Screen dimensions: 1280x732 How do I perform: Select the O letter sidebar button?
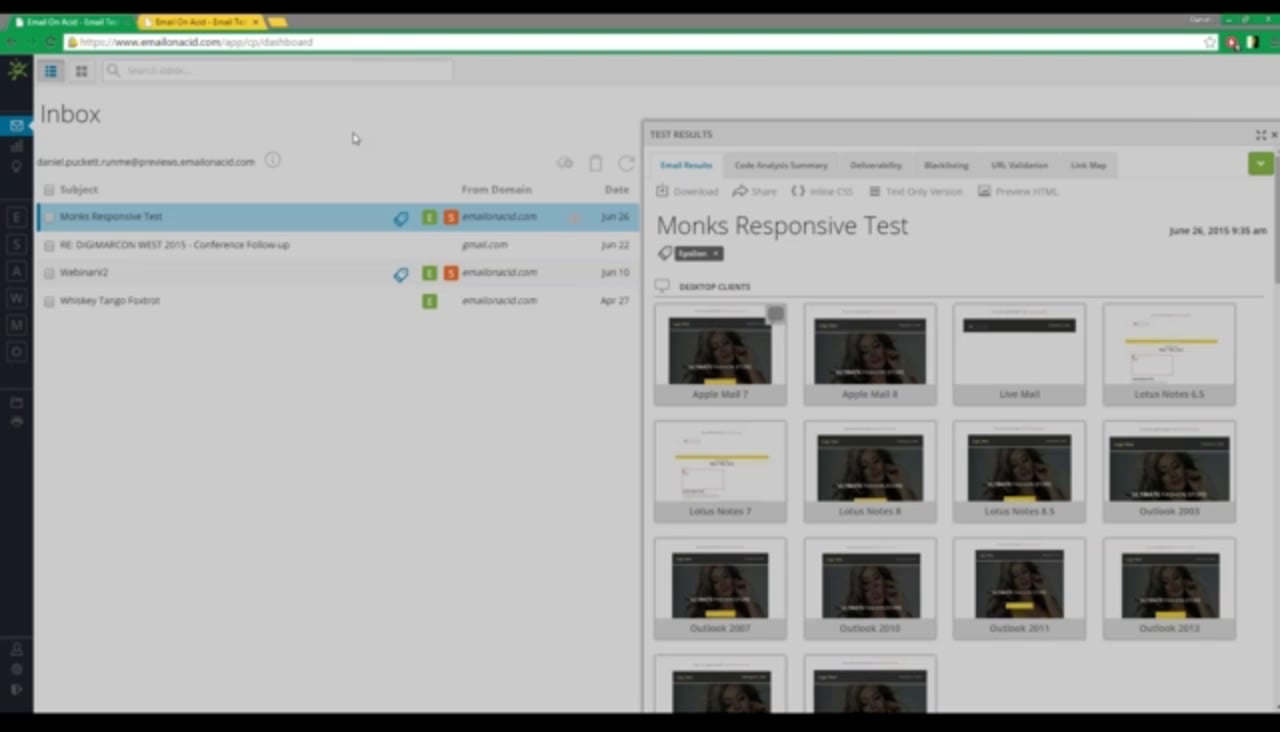(x=16, y=352)
